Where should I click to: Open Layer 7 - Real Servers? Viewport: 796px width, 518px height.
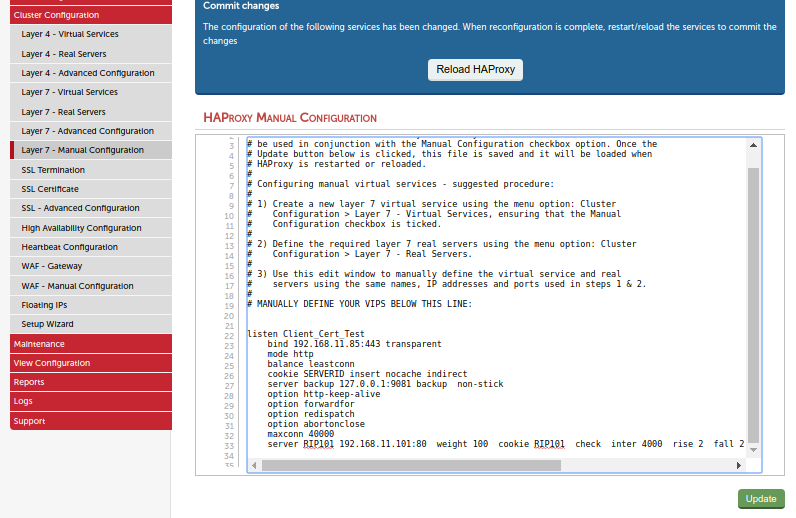pyautogui.click(x=91, y=112)
